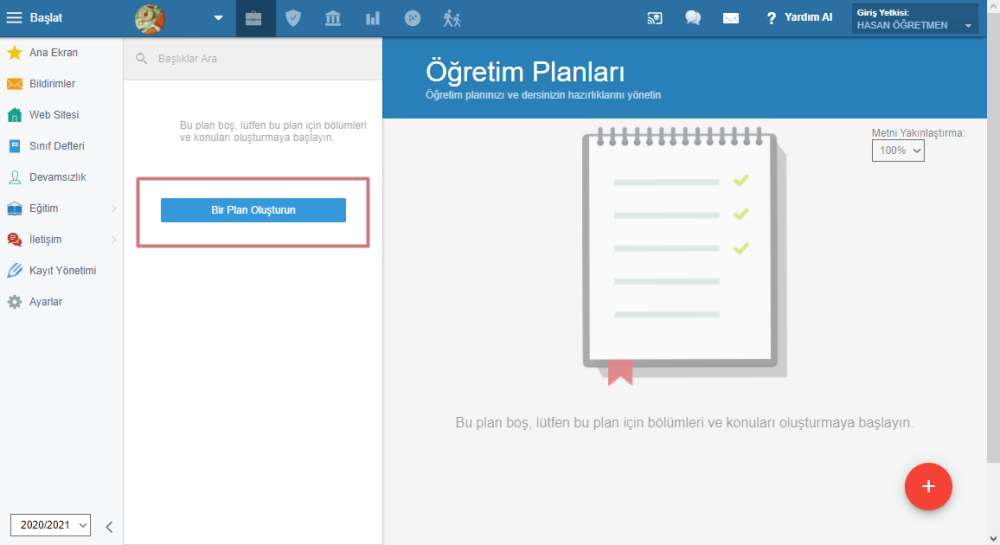The image size is (1000, 545).
Task: Expand the Eğitim submenu chevron
Action: 114,208
